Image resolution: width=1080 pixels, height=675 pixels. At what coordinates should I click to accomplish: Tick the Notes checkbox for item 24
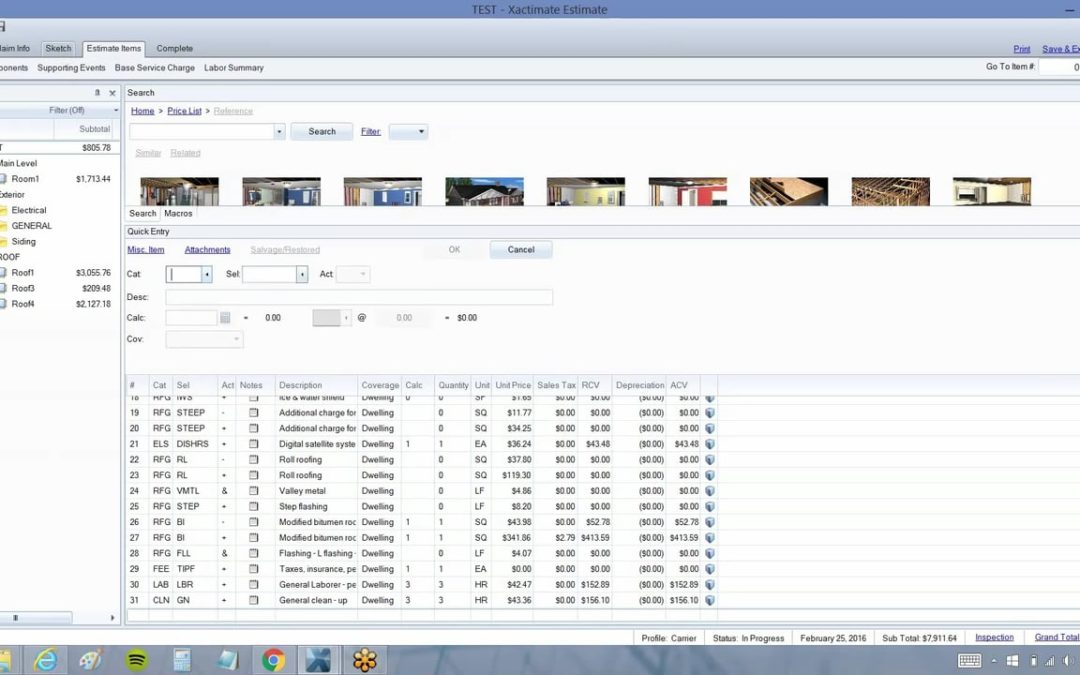tap(253, 491)
